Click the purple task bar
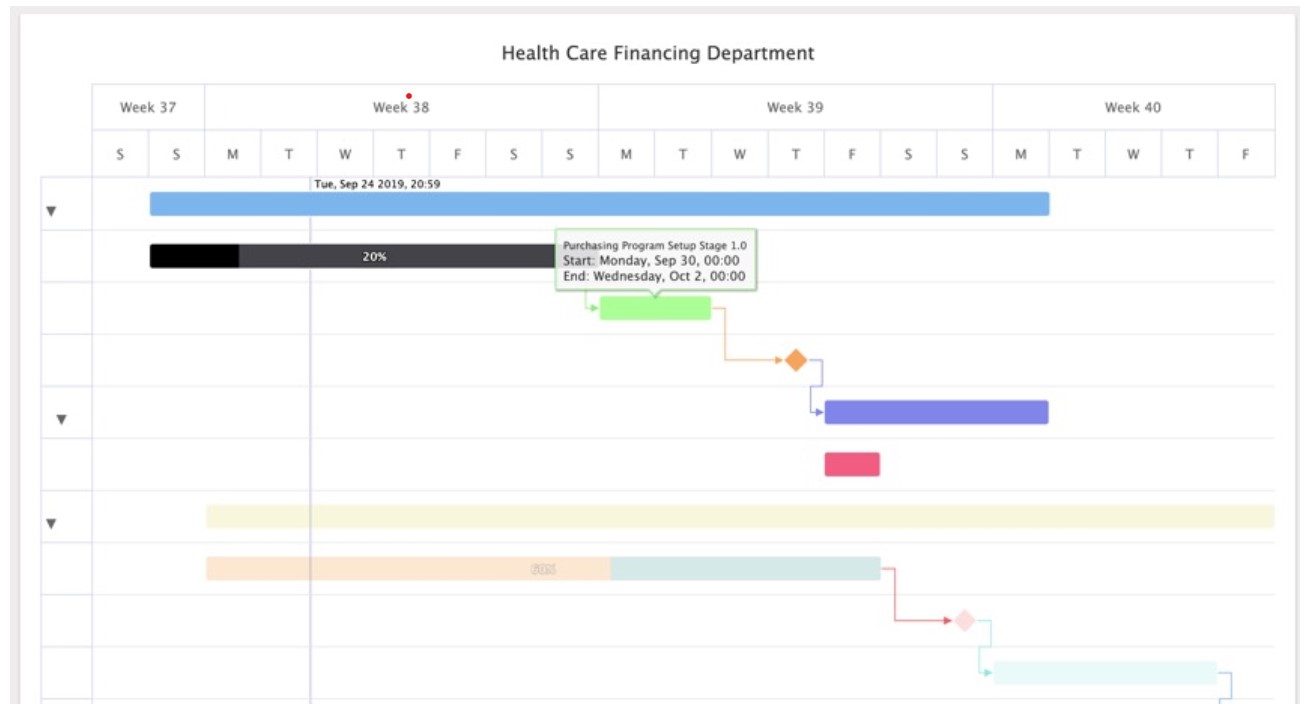This screenshot has height=709, width=1305. [x=936, y=412]
